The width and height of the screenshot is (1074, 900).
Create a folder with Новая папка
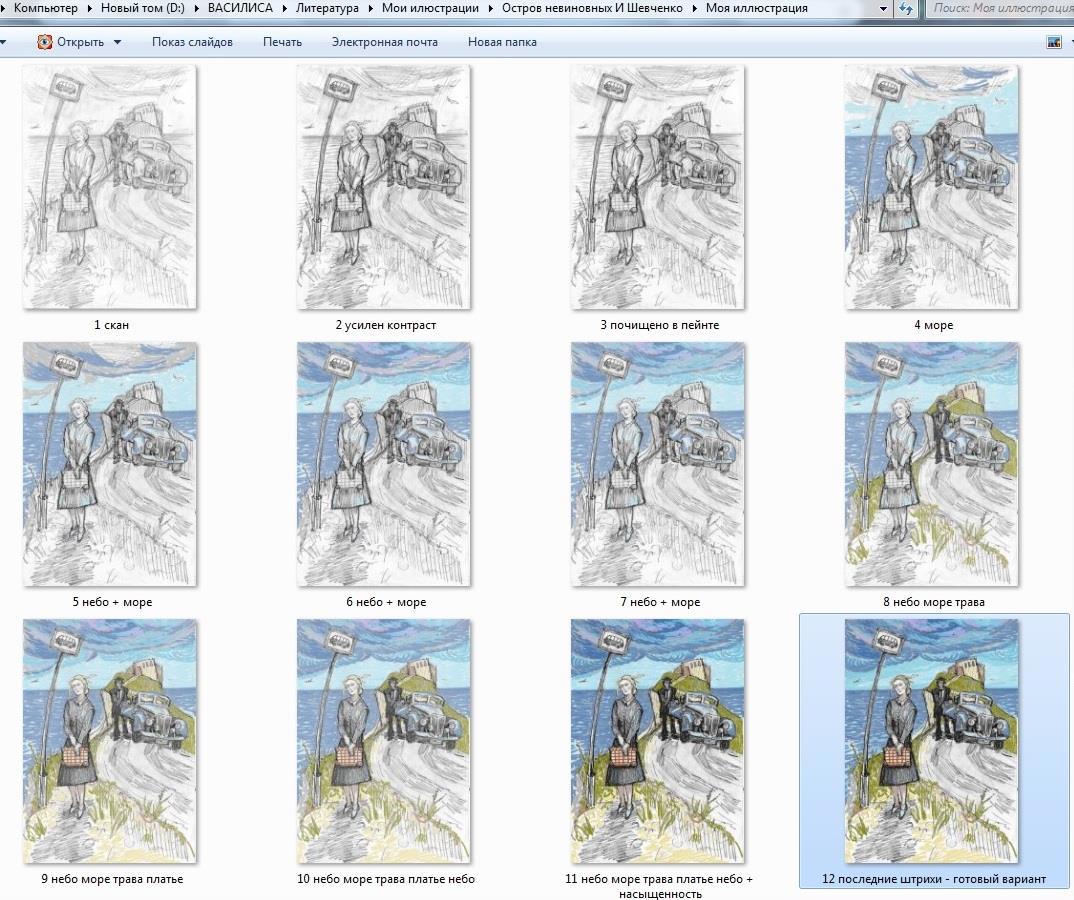point(502,42)
